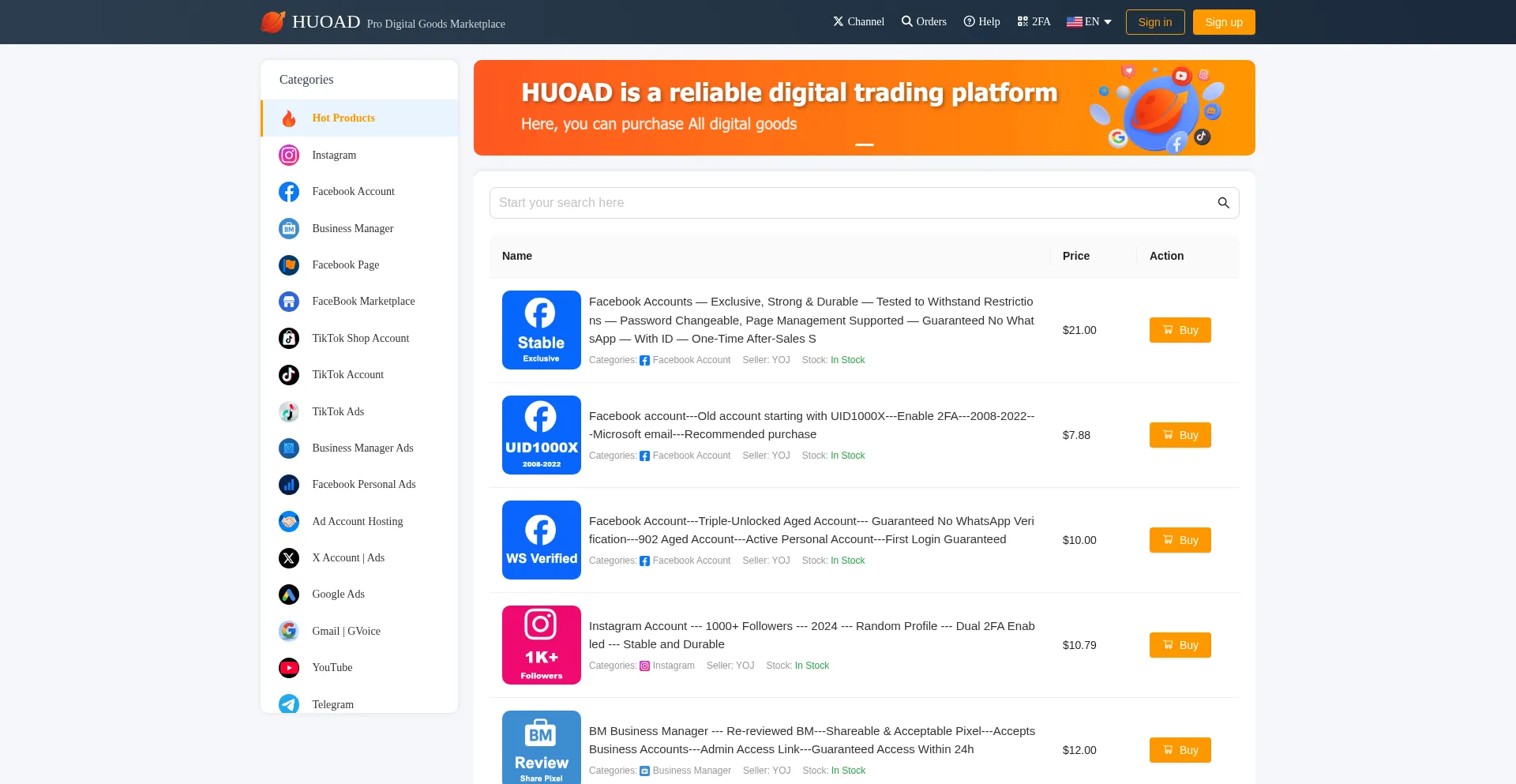
Task: Open the X Account | Ads icon
Action: [289, 558]
